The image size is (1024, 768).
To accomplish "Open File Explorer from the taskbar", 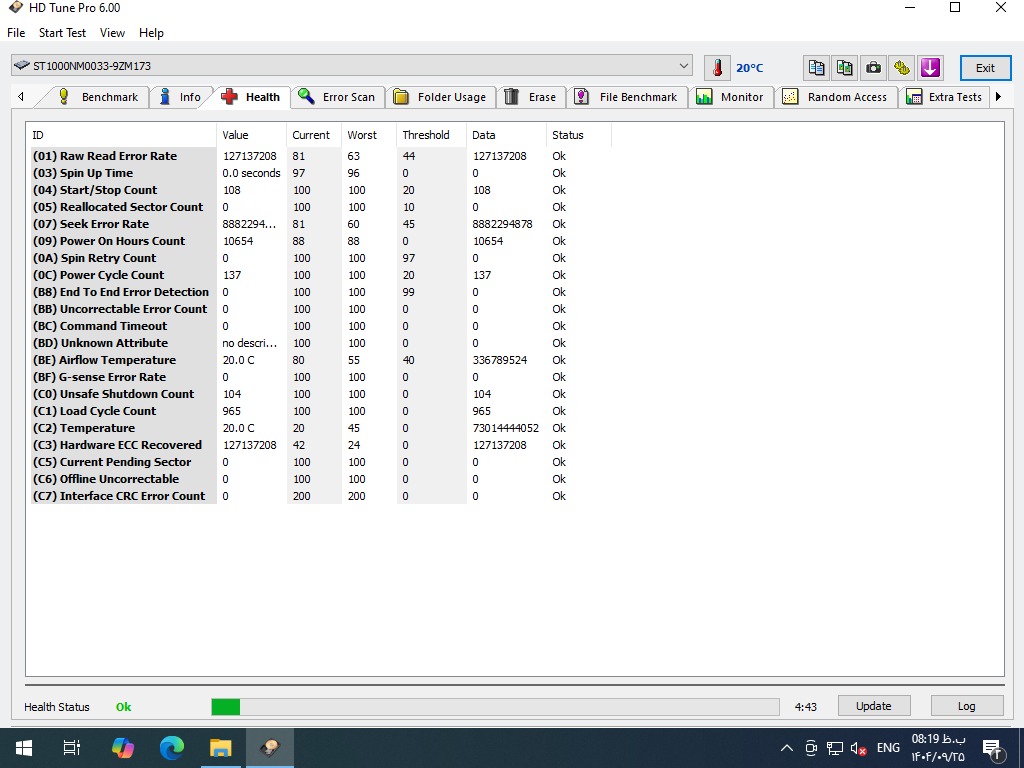I will (x=220, y=747).
